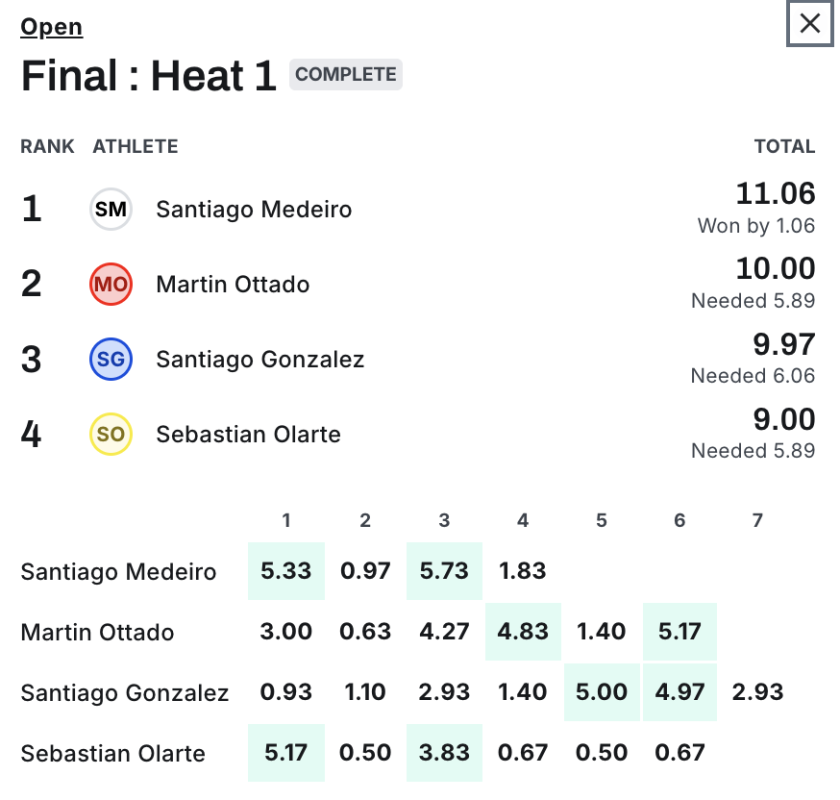Viewport: 840px width, 800px height.
Task: Close the heat results dialog
Action: [x=810, y=24]
